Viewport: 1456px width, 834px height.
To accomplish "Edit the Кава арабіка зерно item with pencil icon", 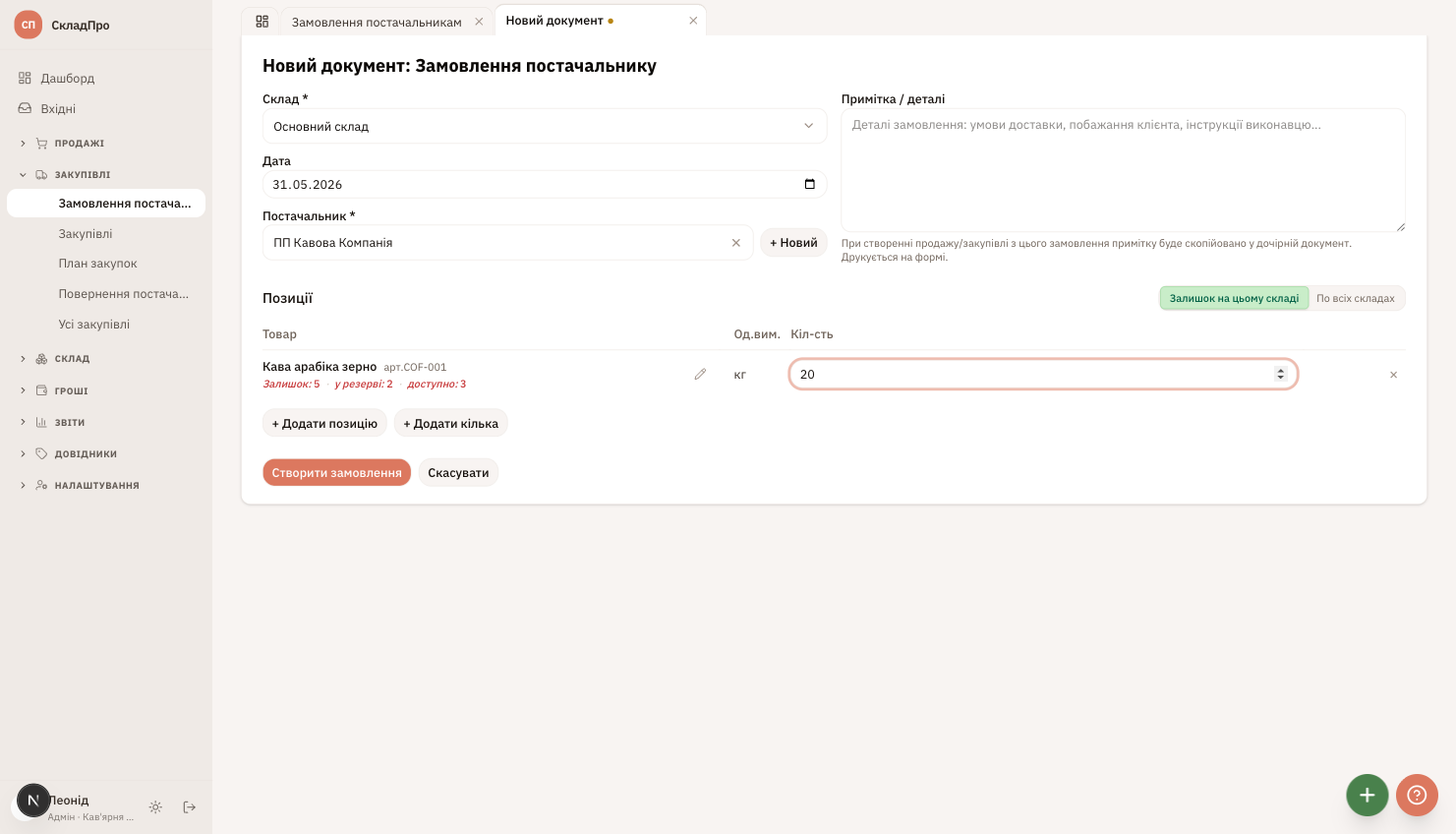I will [x=700, y=375].
